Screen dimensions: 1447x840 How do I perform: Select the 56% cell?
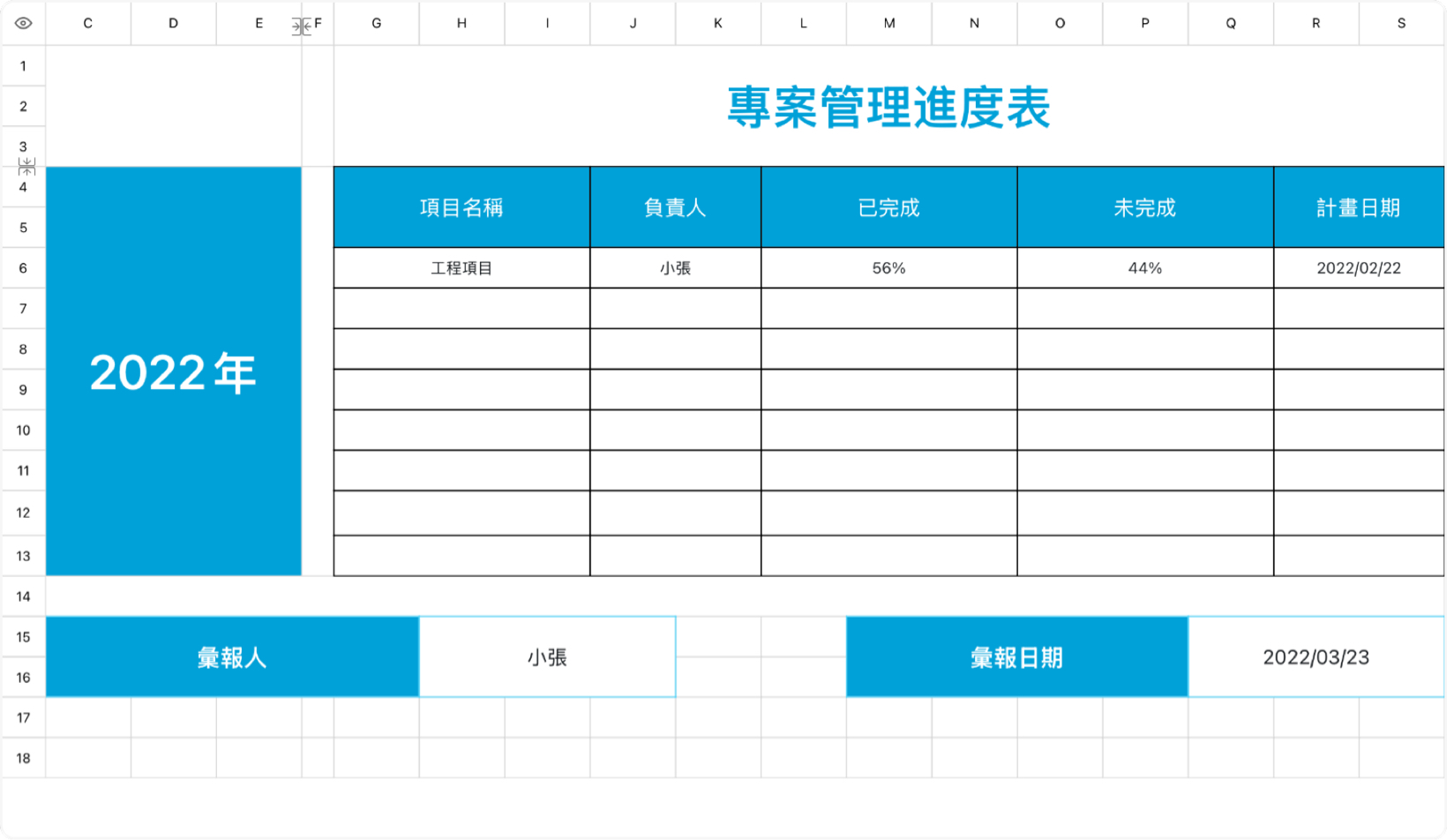click(x=889, y=268)
